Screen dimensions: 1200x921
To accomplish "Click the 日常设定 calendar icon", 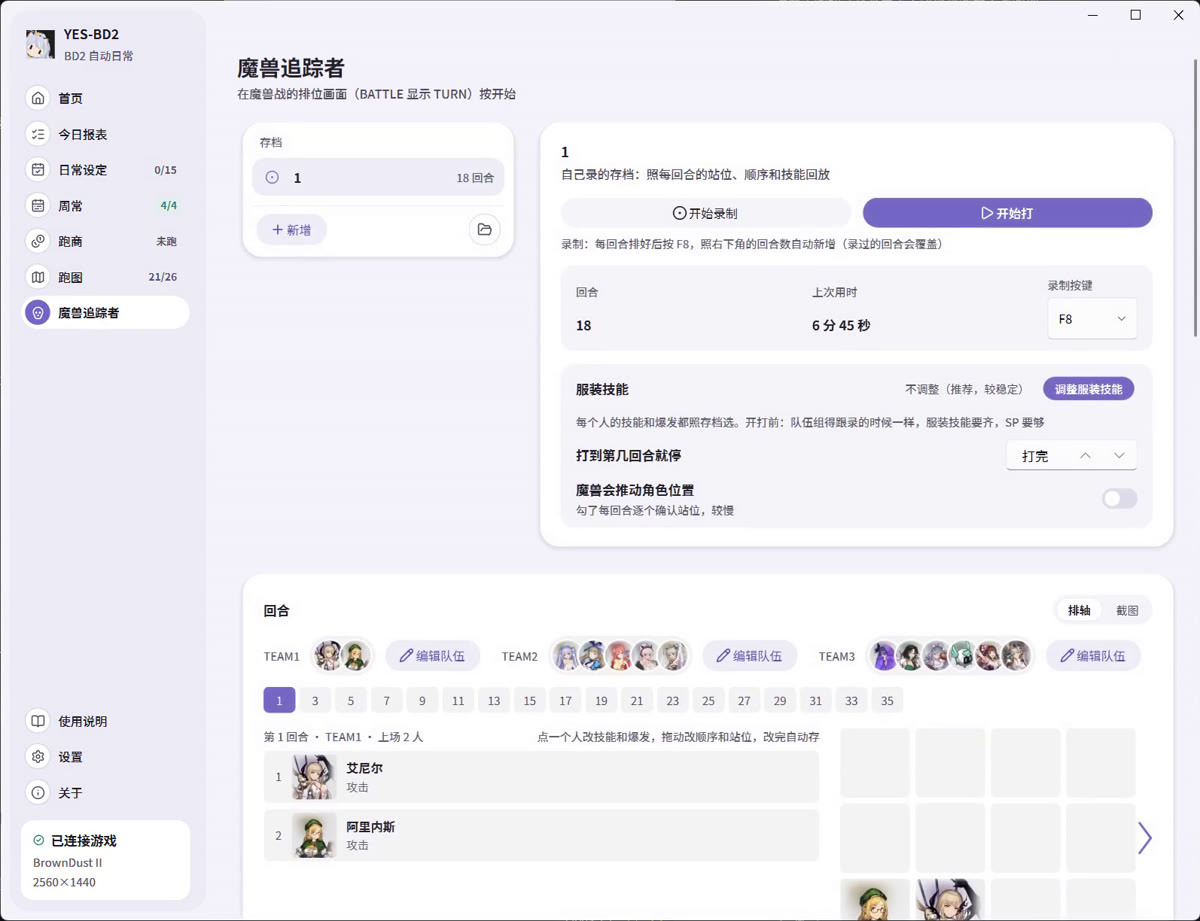I will tap(38, 170).
